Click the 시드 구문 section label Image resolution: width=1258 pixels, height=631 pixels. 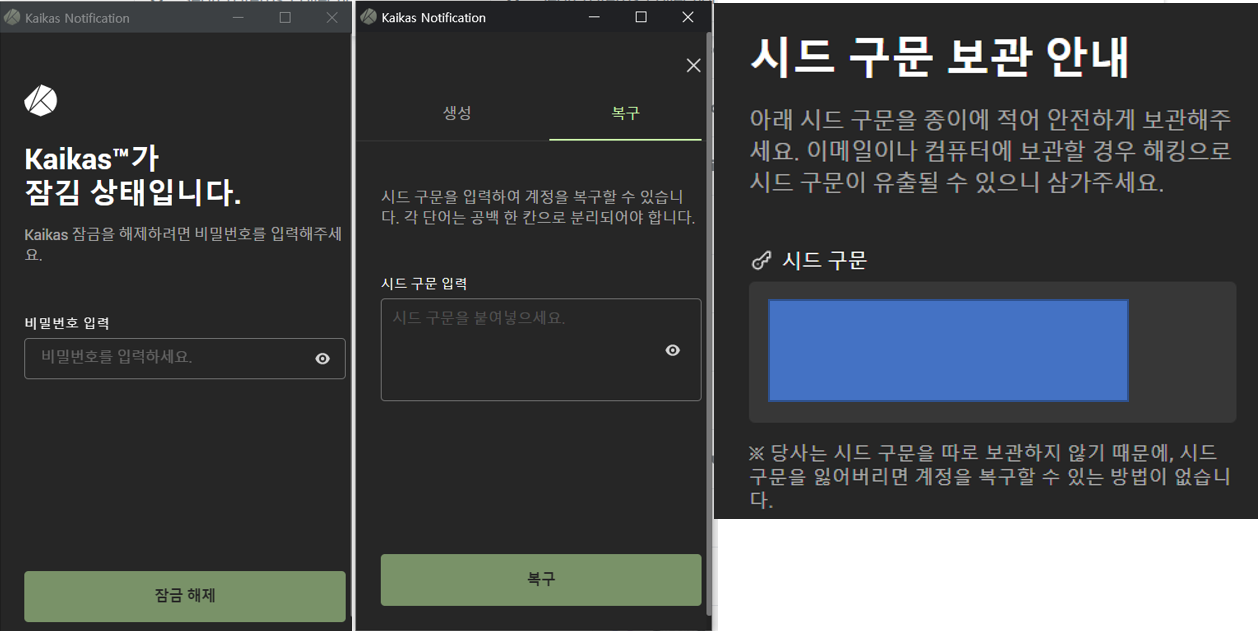pos(824,261)
